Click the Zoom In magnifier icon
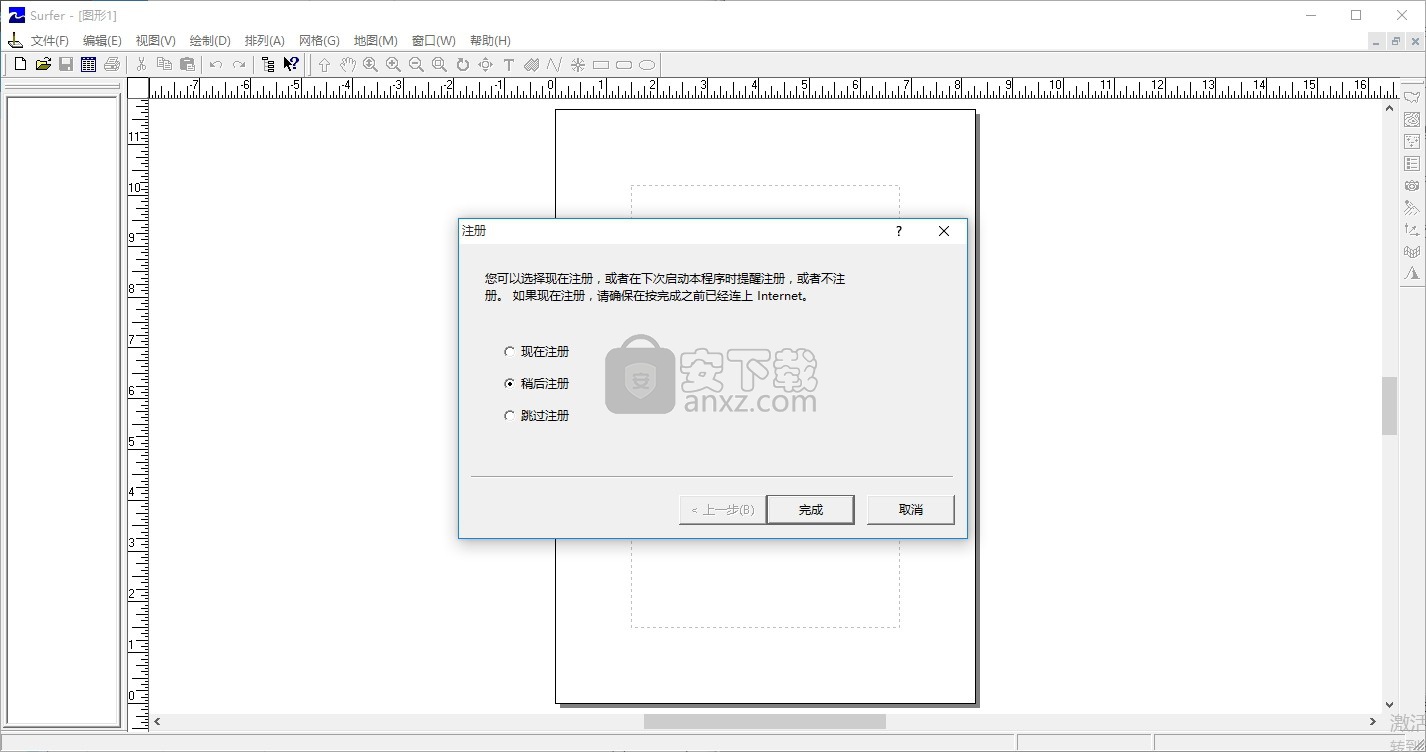The width and height of the screenshot is (1426, 752). pyautogui.click(x=393, y=64)
